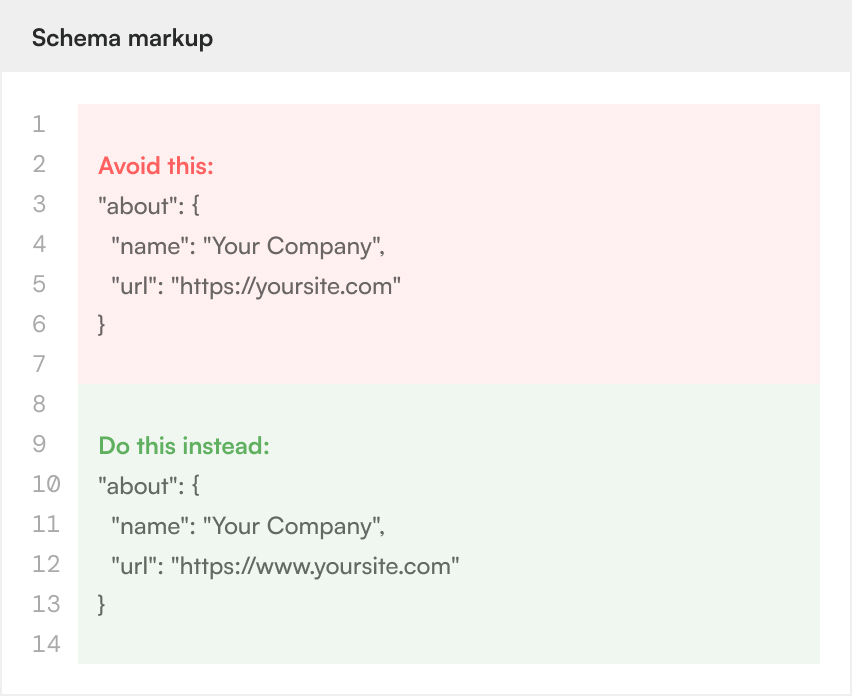
Task: Click line number 14 in the gutter
Action: (x=46, y=644)
